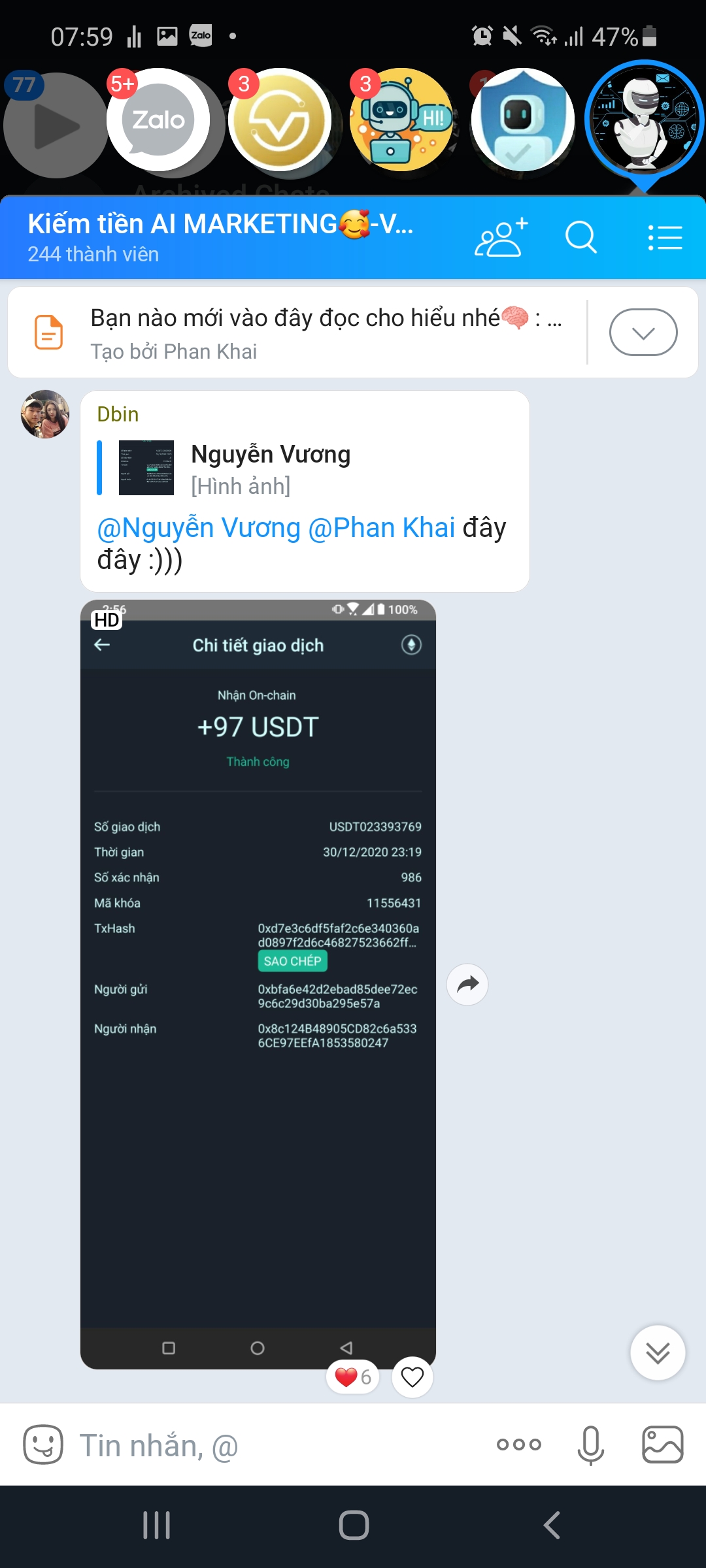Switch to the HI robot chat head
Viewport: 706px width, 1568px height.
pyautogui.click(x=401, y=120)
